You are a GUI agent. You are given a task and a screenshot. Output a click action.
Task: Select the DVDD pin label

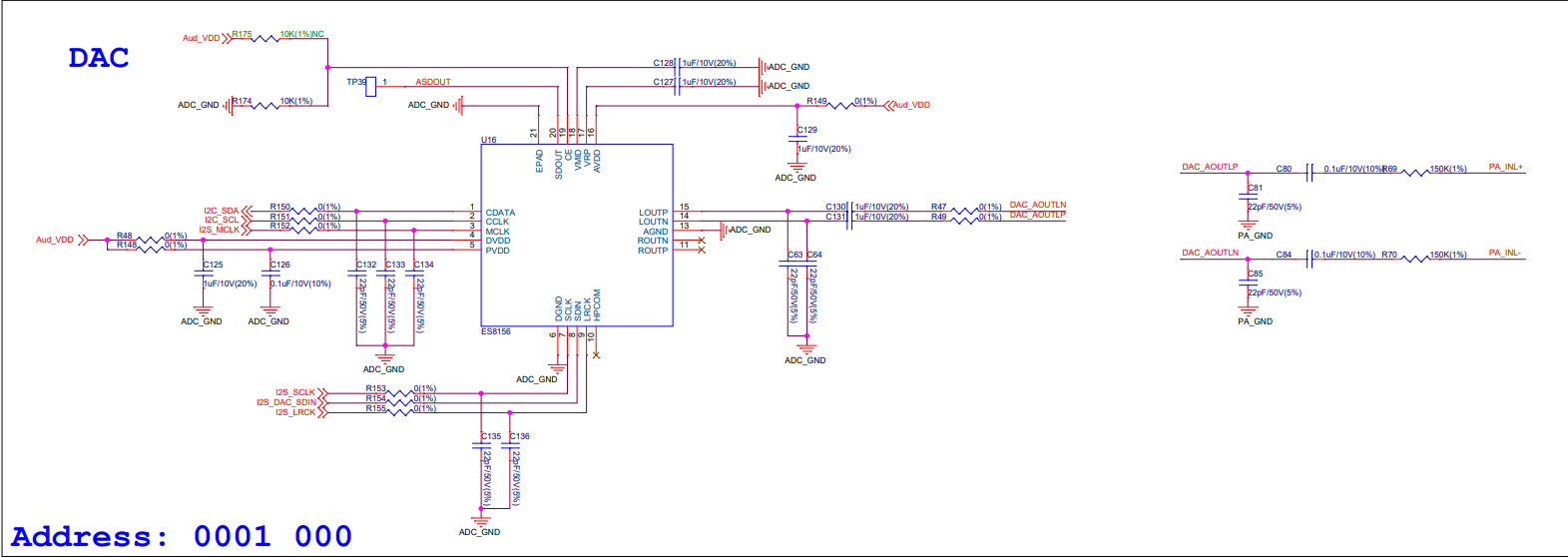click(x=498, y=241)
